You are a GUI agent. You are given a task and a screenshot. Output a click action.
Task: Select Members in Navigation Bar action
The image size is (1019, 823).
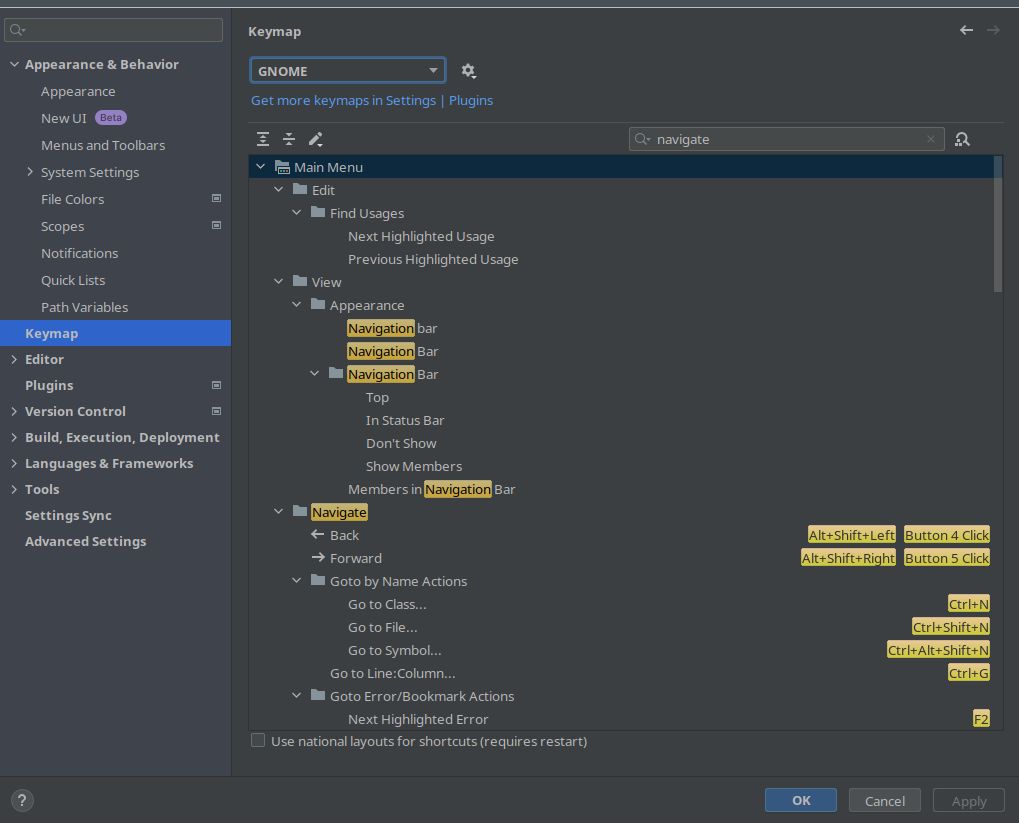[432, 489]
